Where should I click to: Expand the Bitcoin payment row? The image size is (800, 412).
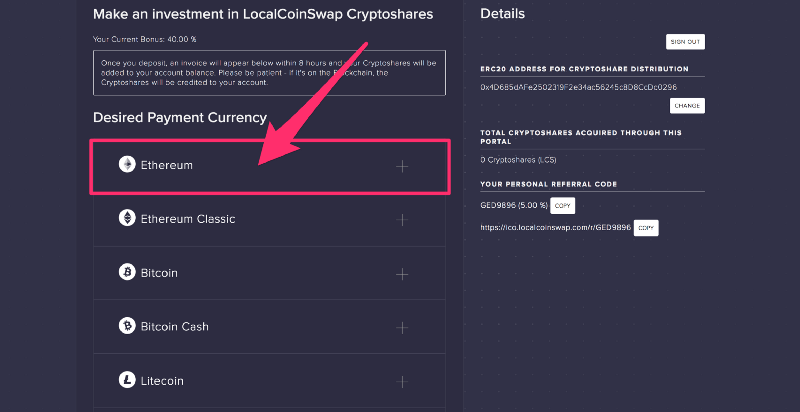click(402, 273)
